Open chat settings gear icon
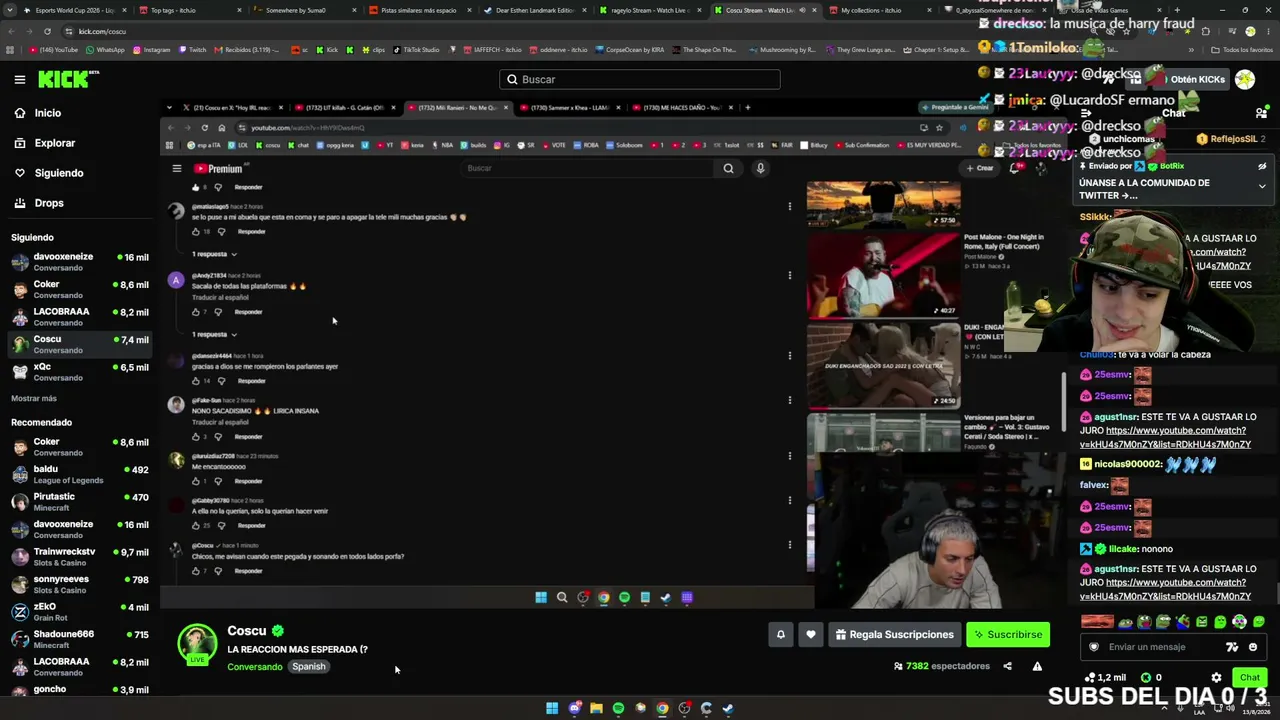The image size is (1280, 720). (1216, 677)
